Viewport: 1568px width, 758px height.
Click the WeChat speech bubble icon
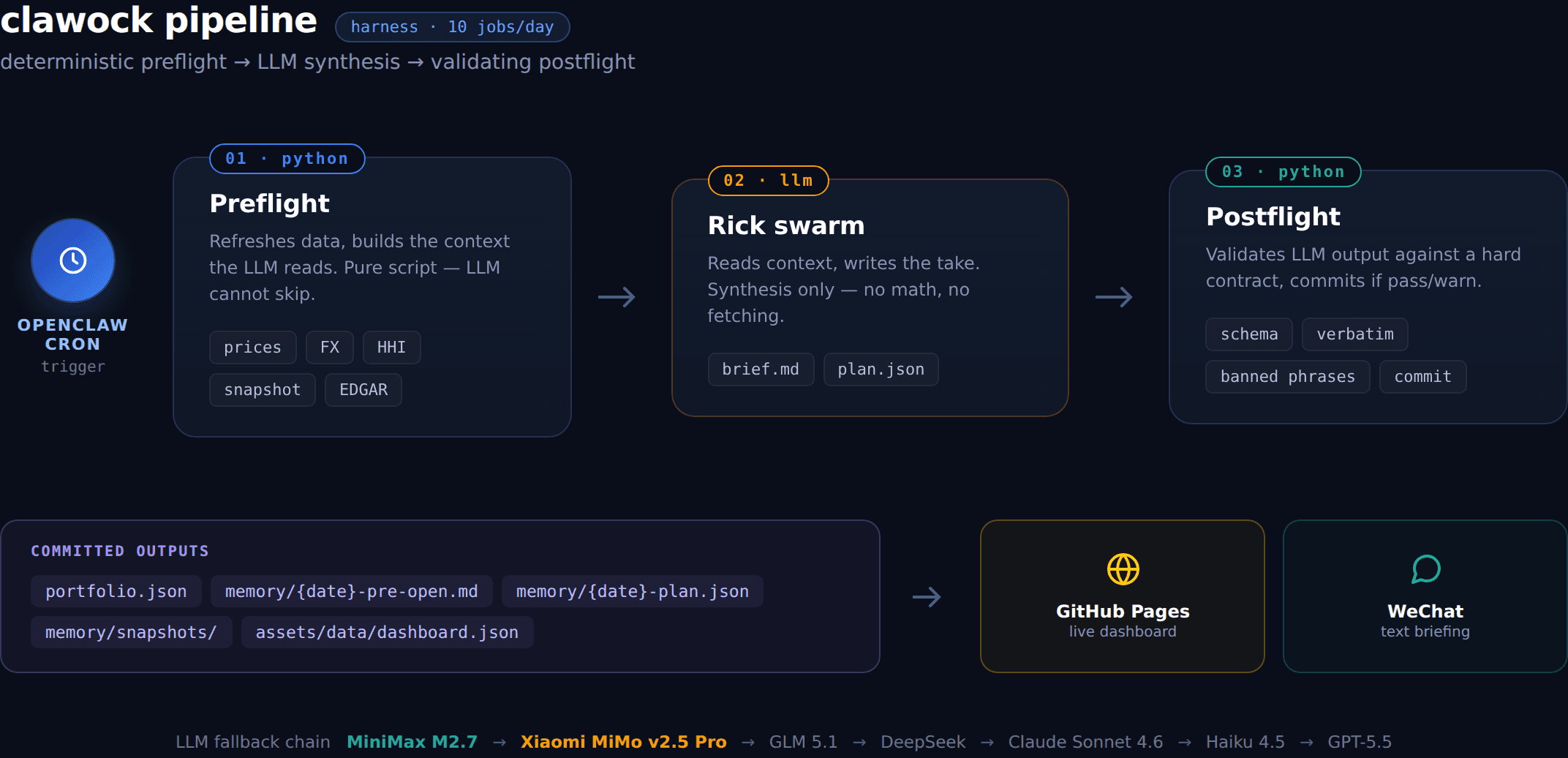tap(1425, 569)
